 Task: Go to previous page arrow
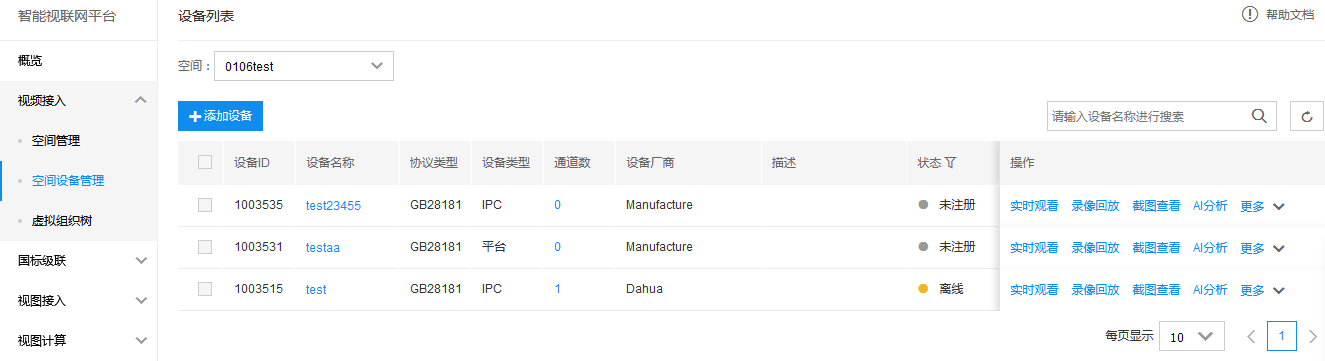pyautogui.click(x=1251, y=337)
